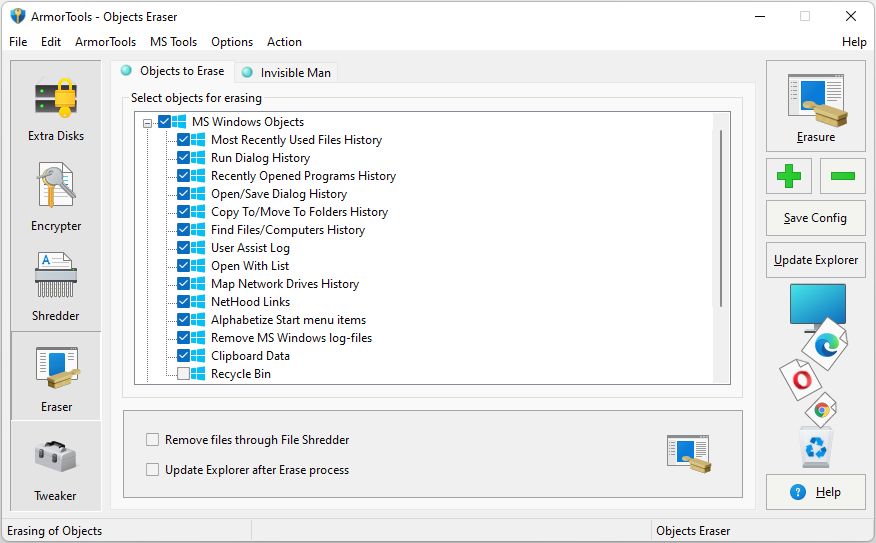Screen dimensions: 876x543
Task: Switch to the Invisible Man tab
Action: (288, 72)
